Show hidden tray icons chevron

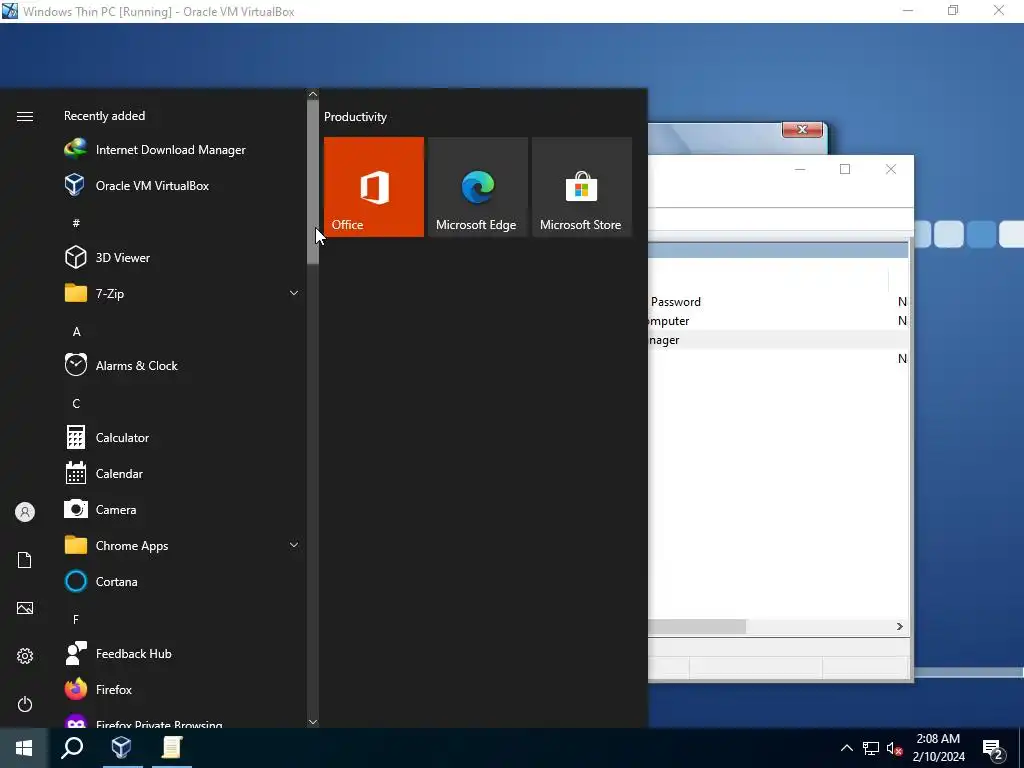point(846,748)
